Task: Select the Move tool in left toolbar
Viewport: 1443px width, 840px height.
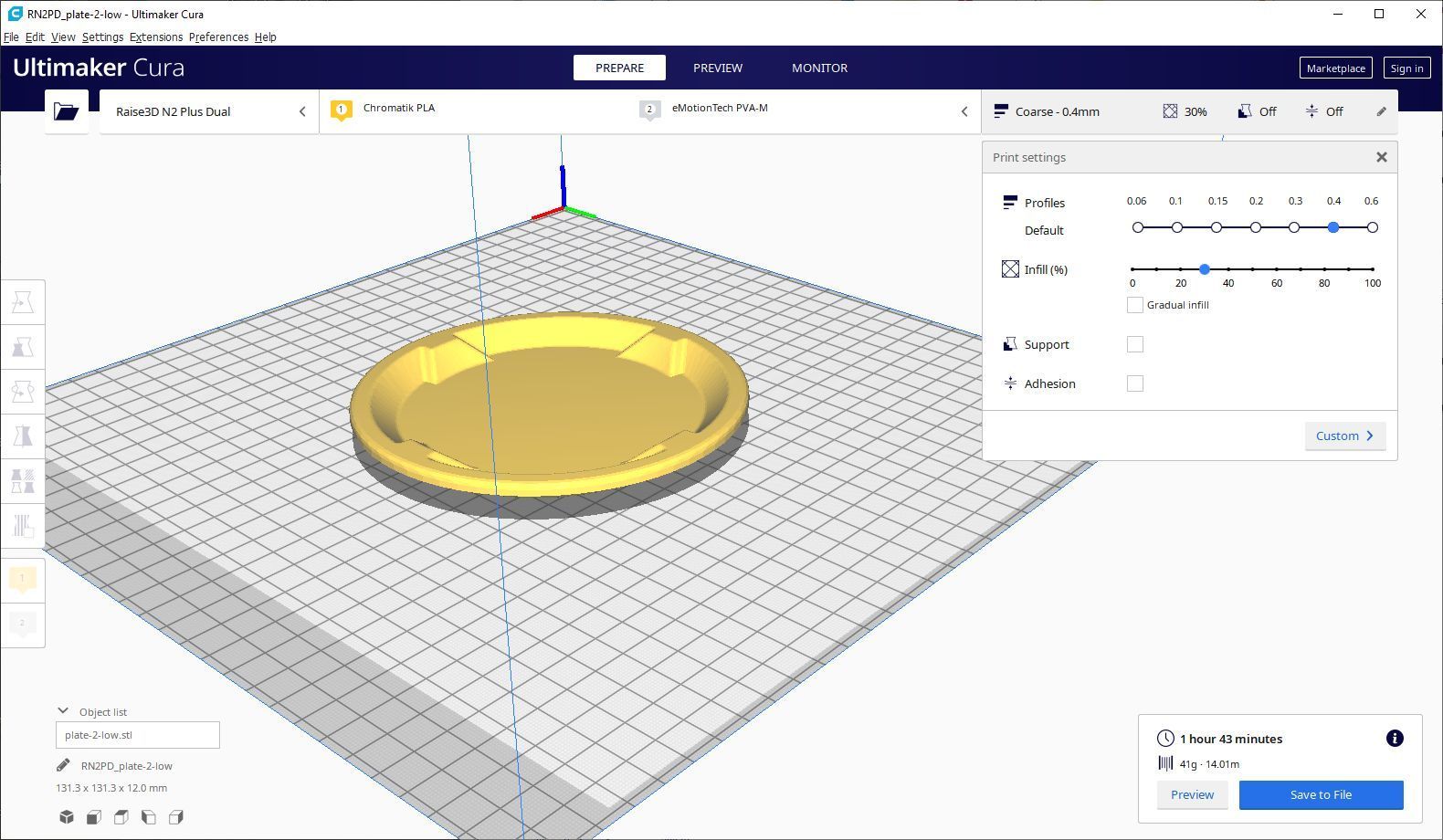Action: pos(23,302)
